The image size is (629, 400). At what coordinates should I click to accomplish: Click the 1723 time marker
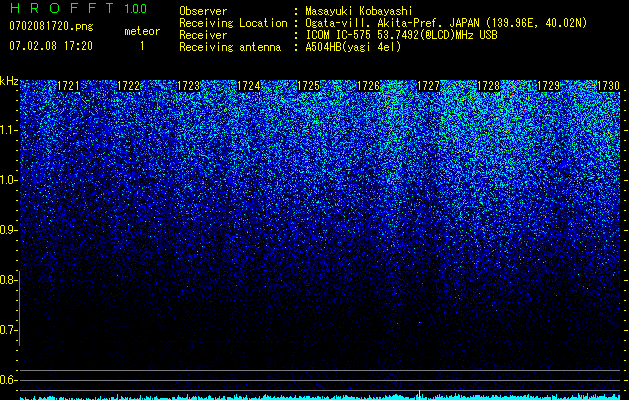pyautogui.click(x=189, y=86)
